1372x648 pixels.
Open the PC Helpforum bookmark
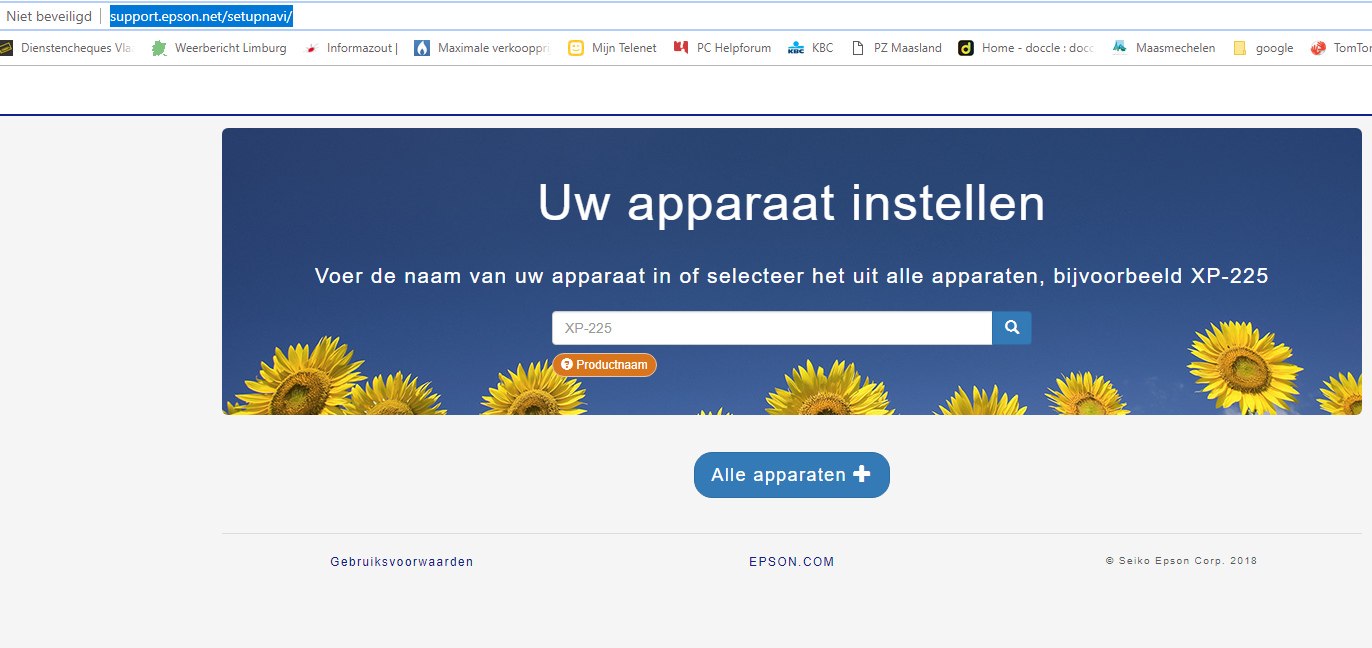722,48
